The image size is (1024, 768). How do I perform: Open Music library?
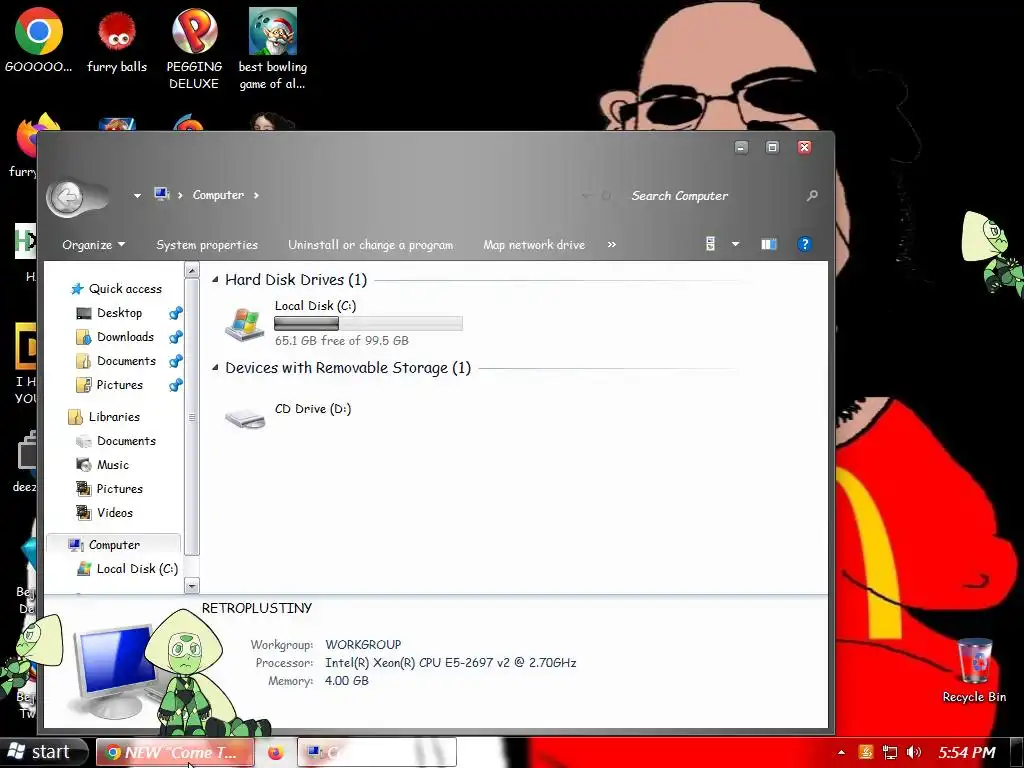point(113,465)
